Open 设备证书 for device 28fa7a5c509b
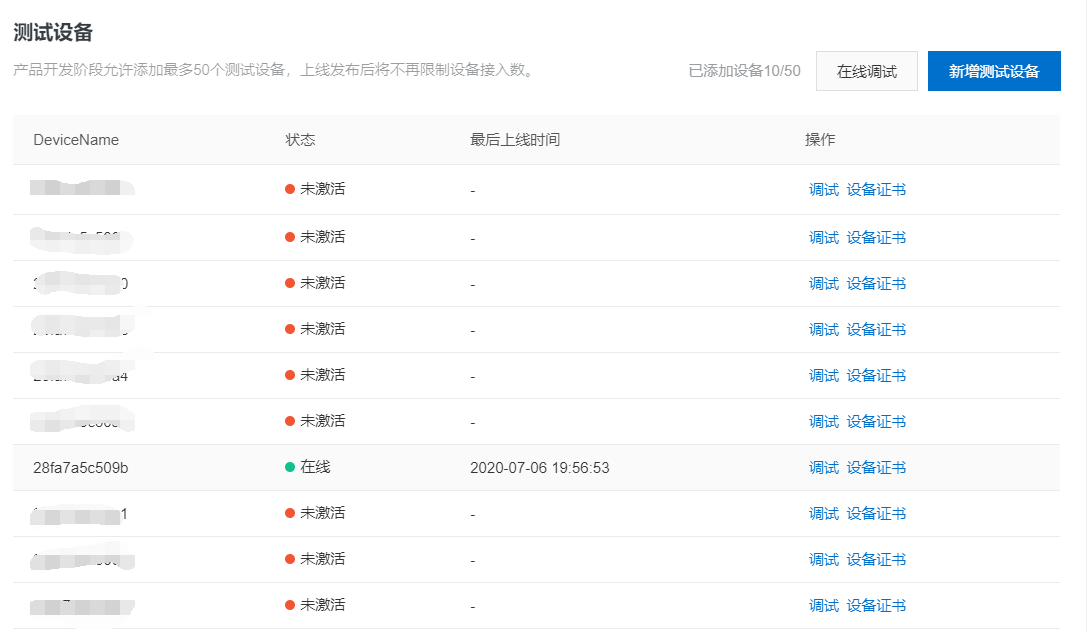1087x632 pixels. (x=876, y=467)
